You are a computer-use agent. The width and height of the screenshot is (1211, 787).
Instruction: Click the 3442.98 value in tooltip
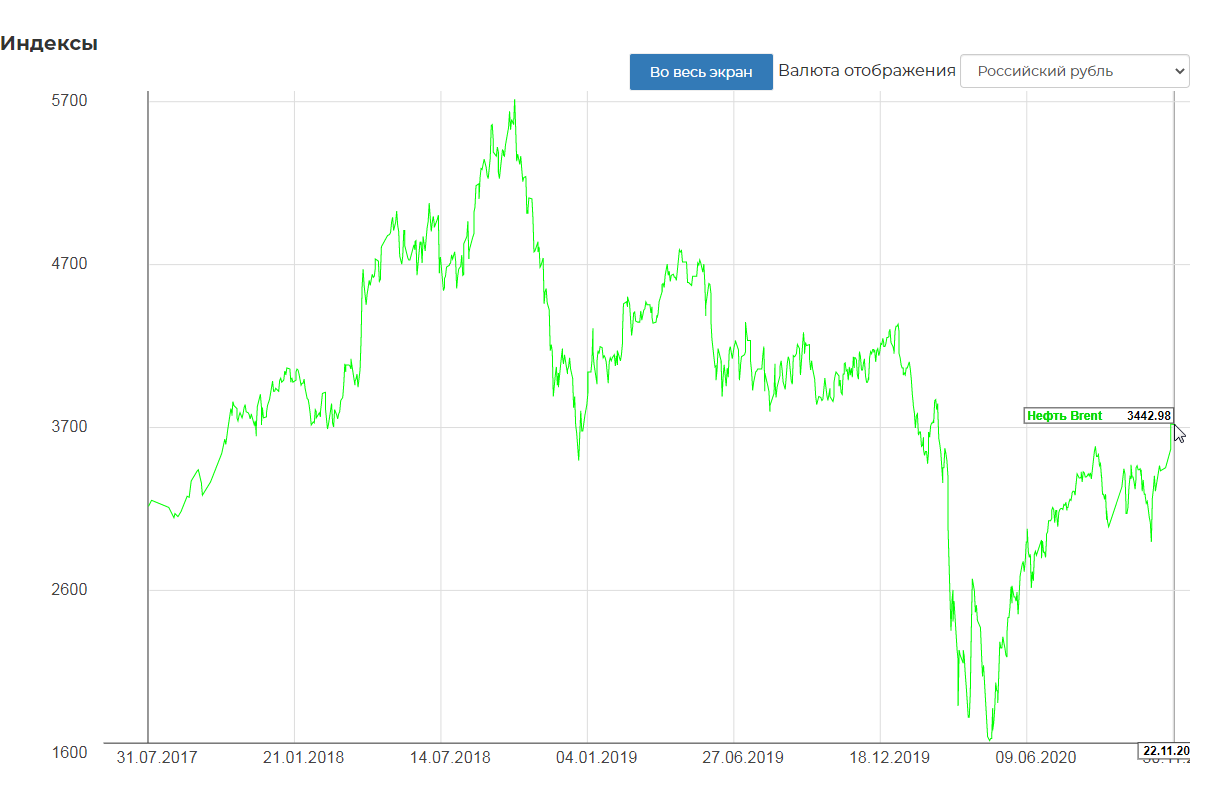pos(1149,416)
